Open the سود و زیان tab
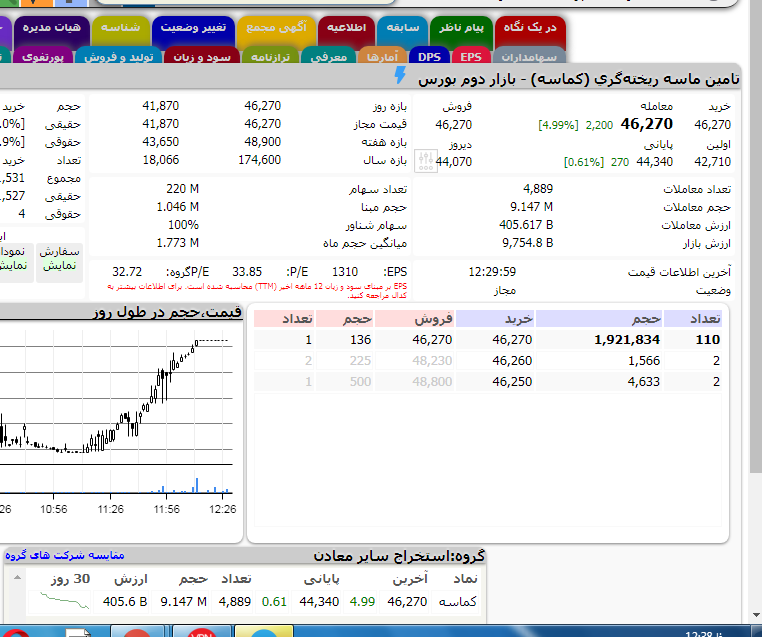Screen dimensions: 762x637 click(202, 57)
